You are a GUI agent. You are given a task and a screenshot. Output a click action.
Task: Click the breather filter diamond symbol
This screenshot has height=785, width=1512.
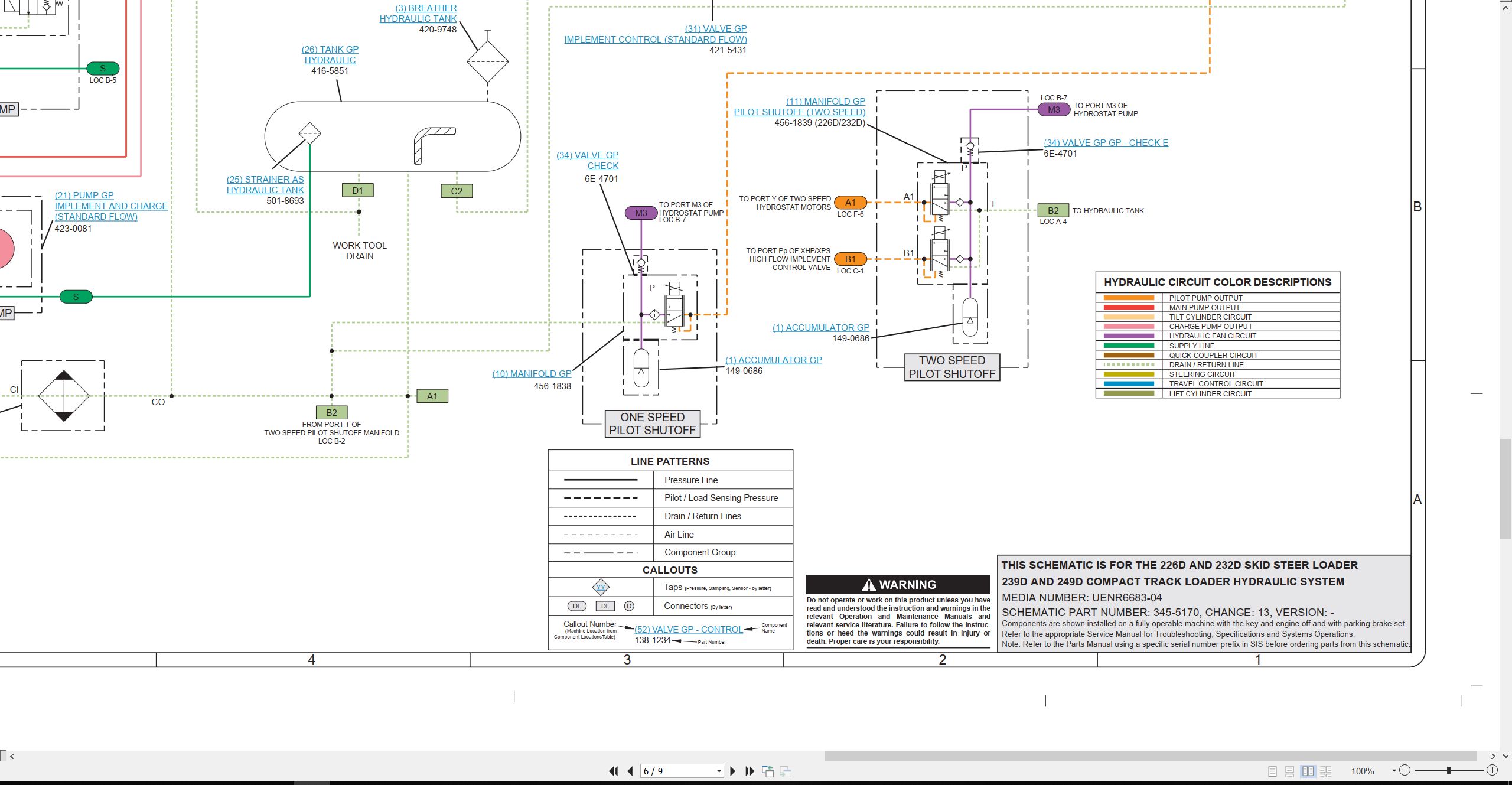[487, 61]
